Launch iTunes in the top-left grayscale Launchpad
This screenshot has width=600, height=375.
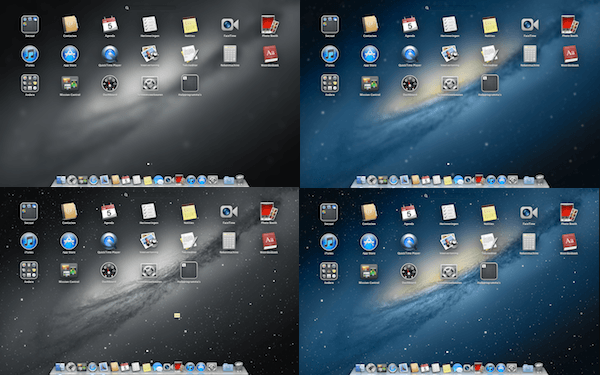coord(30,54)
